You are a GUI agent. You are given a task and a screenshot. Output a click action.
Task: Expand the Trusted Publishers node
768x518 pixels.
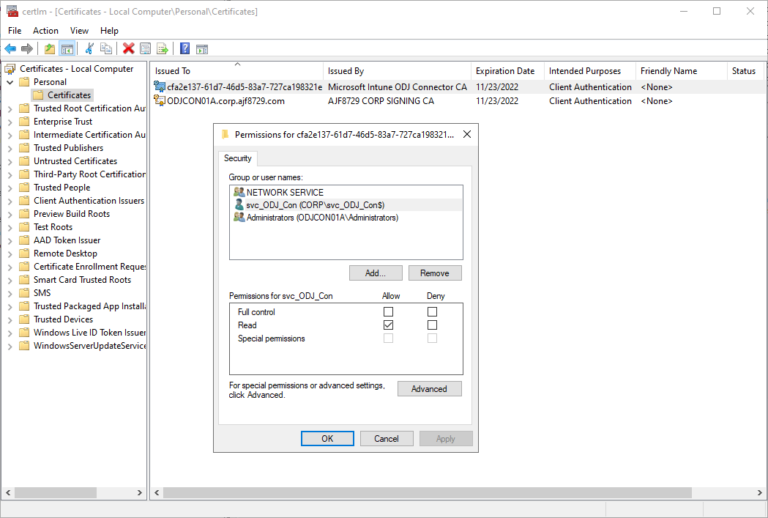tap(10, 148)
